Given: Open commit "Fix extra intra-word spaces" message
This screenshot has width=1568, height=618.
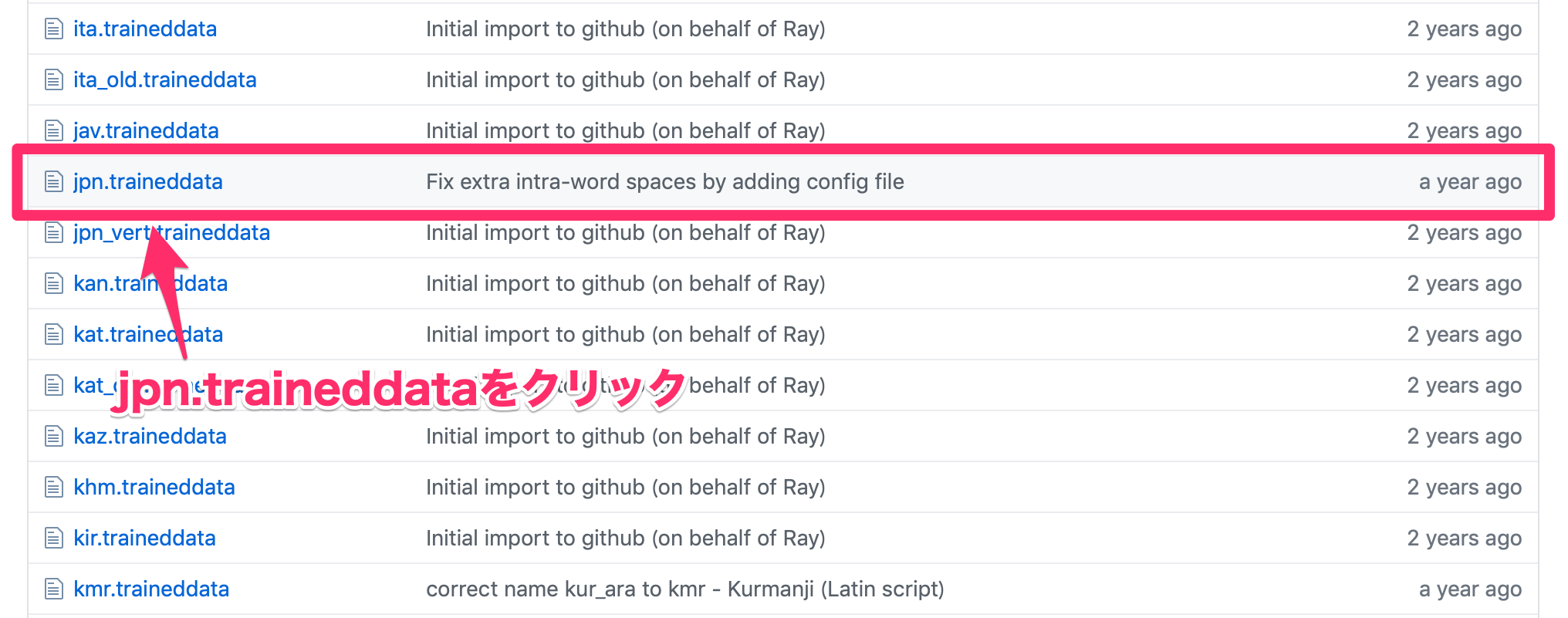Looking at the screenshot, I should (664, 182).
